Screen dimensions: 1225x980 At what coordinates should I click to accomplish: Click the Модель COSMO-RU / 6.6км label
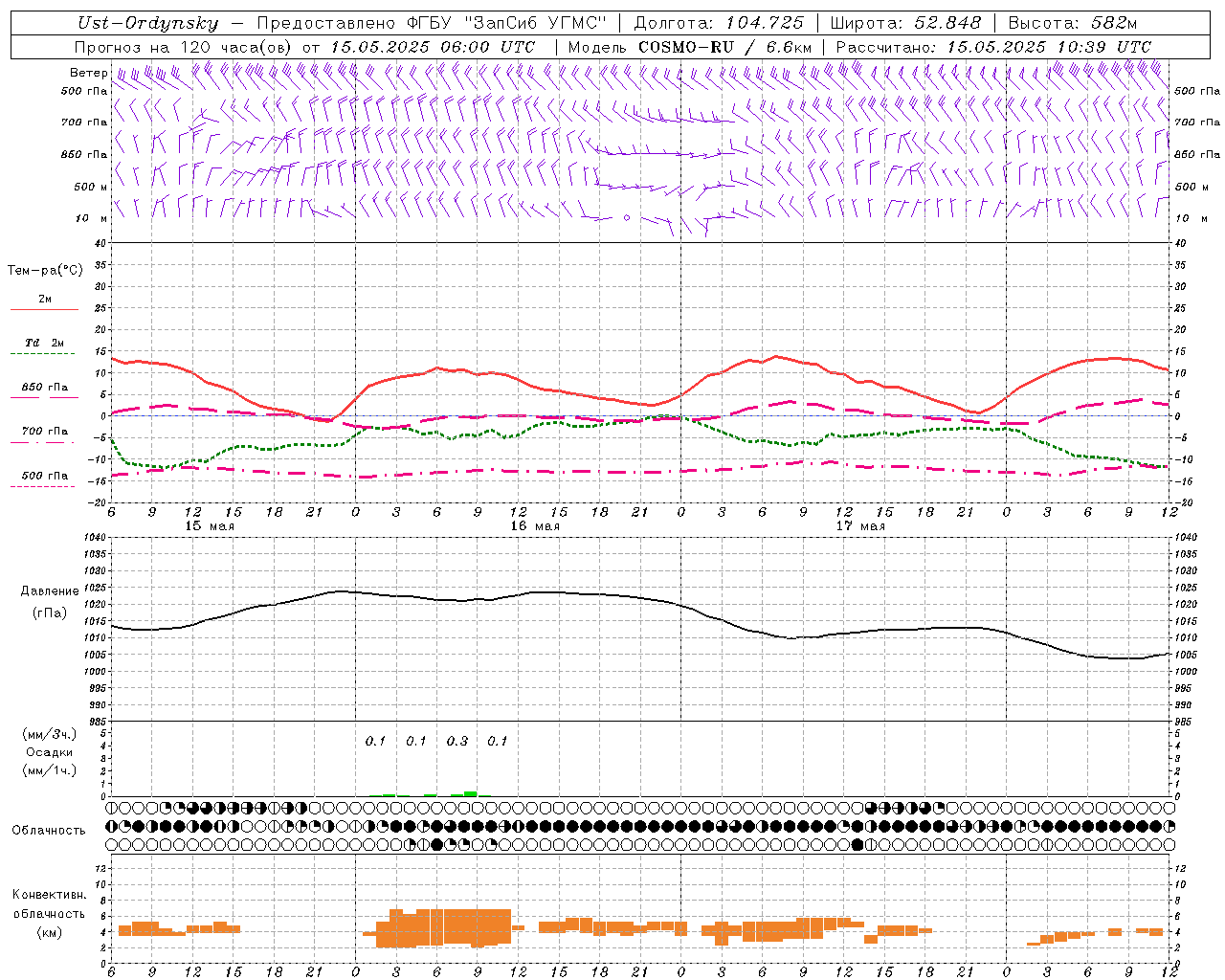pyautogui.click(x=690, y=47)
